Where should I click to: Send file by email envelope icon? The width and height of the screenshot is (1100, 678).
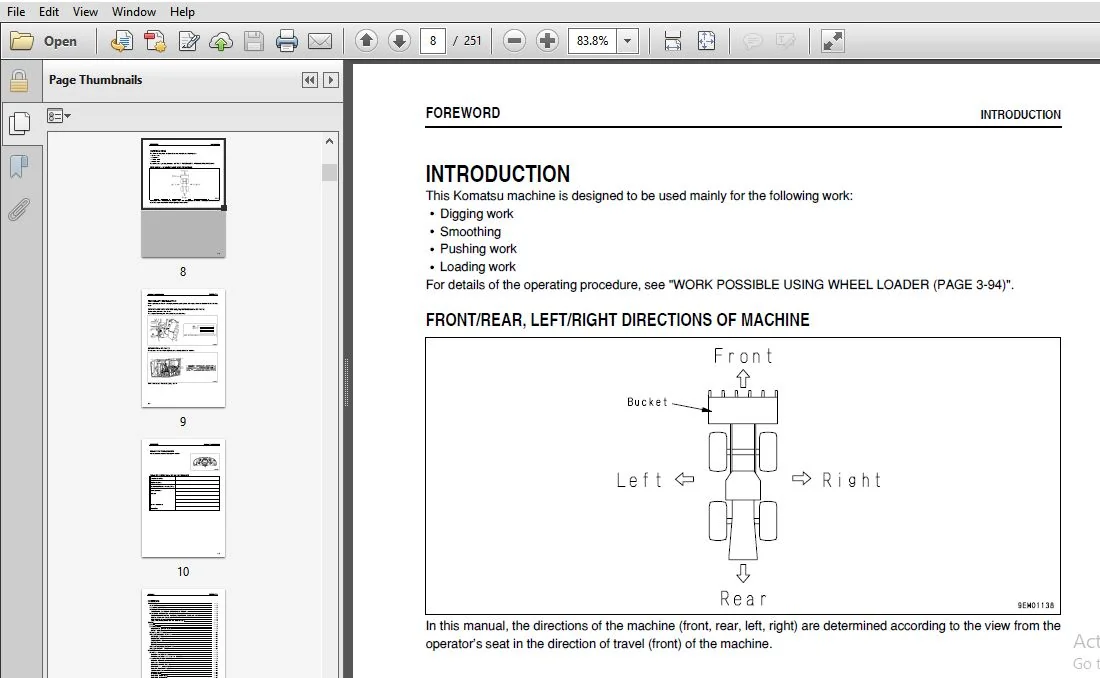(320, 41)
